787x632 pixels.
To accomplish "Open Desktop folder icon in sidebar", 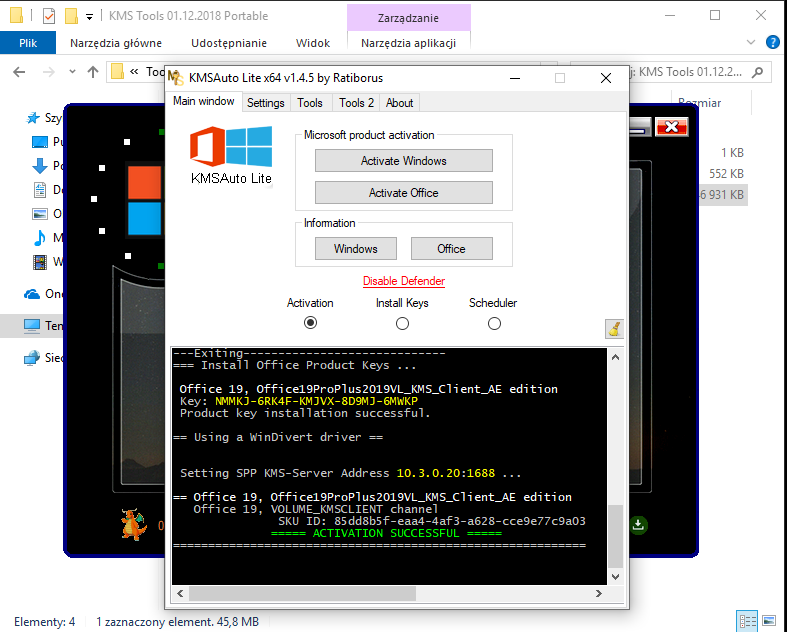I will click(40, 142).
